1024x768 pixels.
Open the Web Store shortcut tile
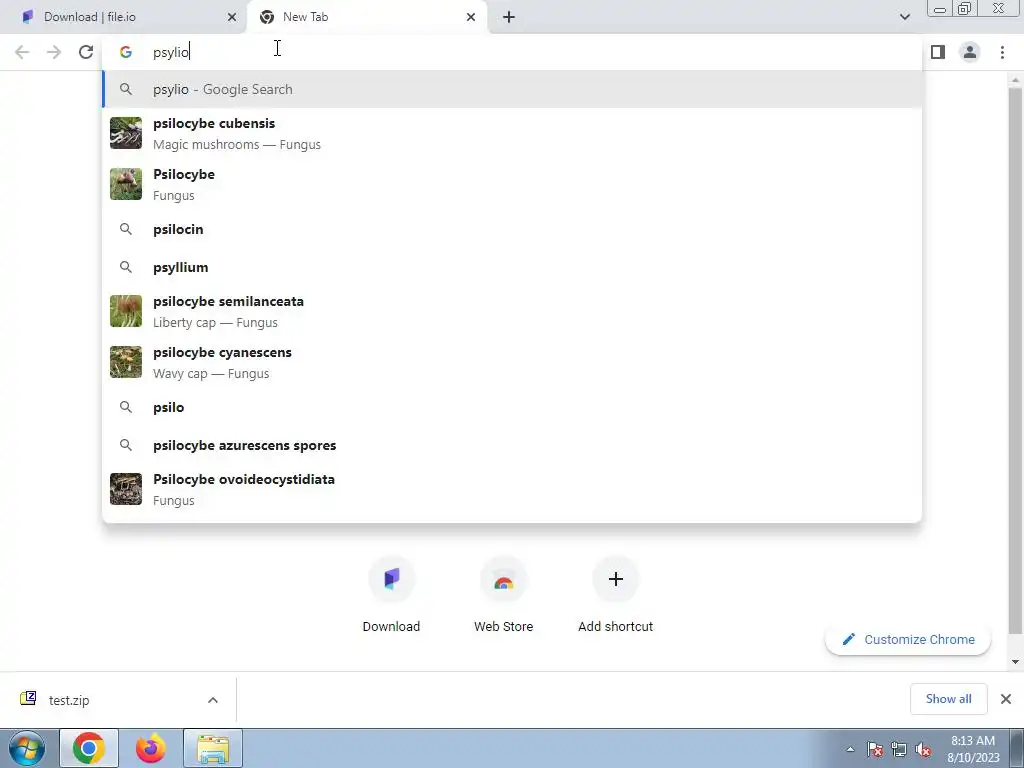(504, 595)
